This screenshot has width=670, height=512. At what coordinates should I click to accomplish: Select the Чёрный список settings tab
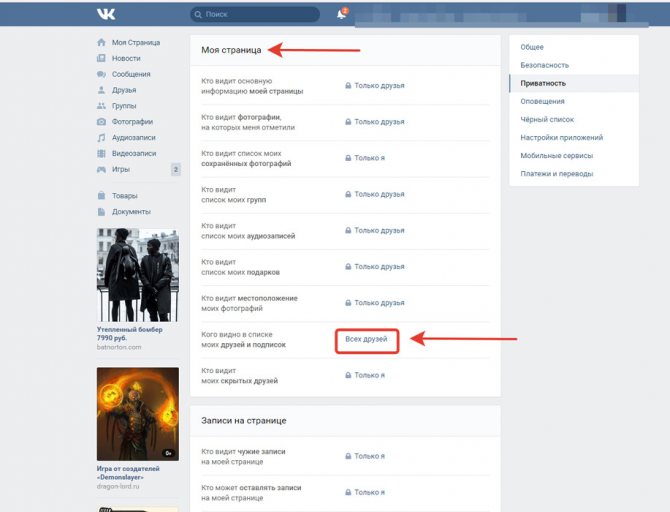[546, 119]
